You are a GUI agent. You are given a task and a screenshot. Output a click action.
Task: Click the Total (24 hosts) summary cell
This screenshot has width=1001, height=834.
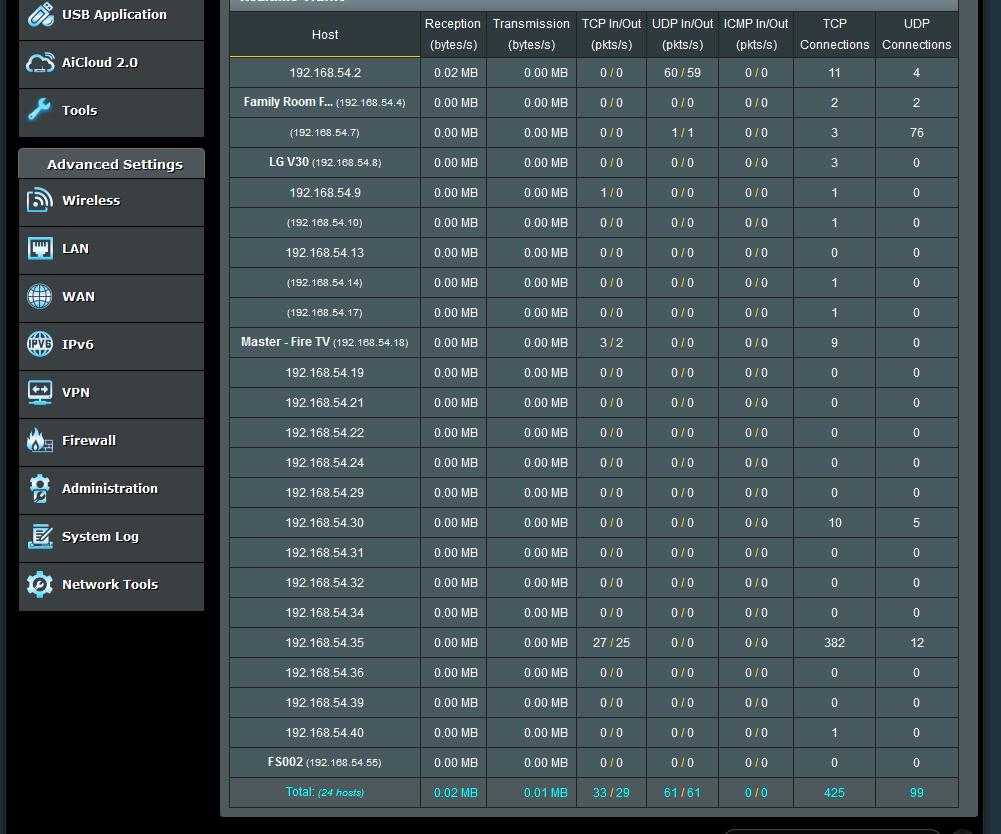pyautogui.click(x=325, y=792)
